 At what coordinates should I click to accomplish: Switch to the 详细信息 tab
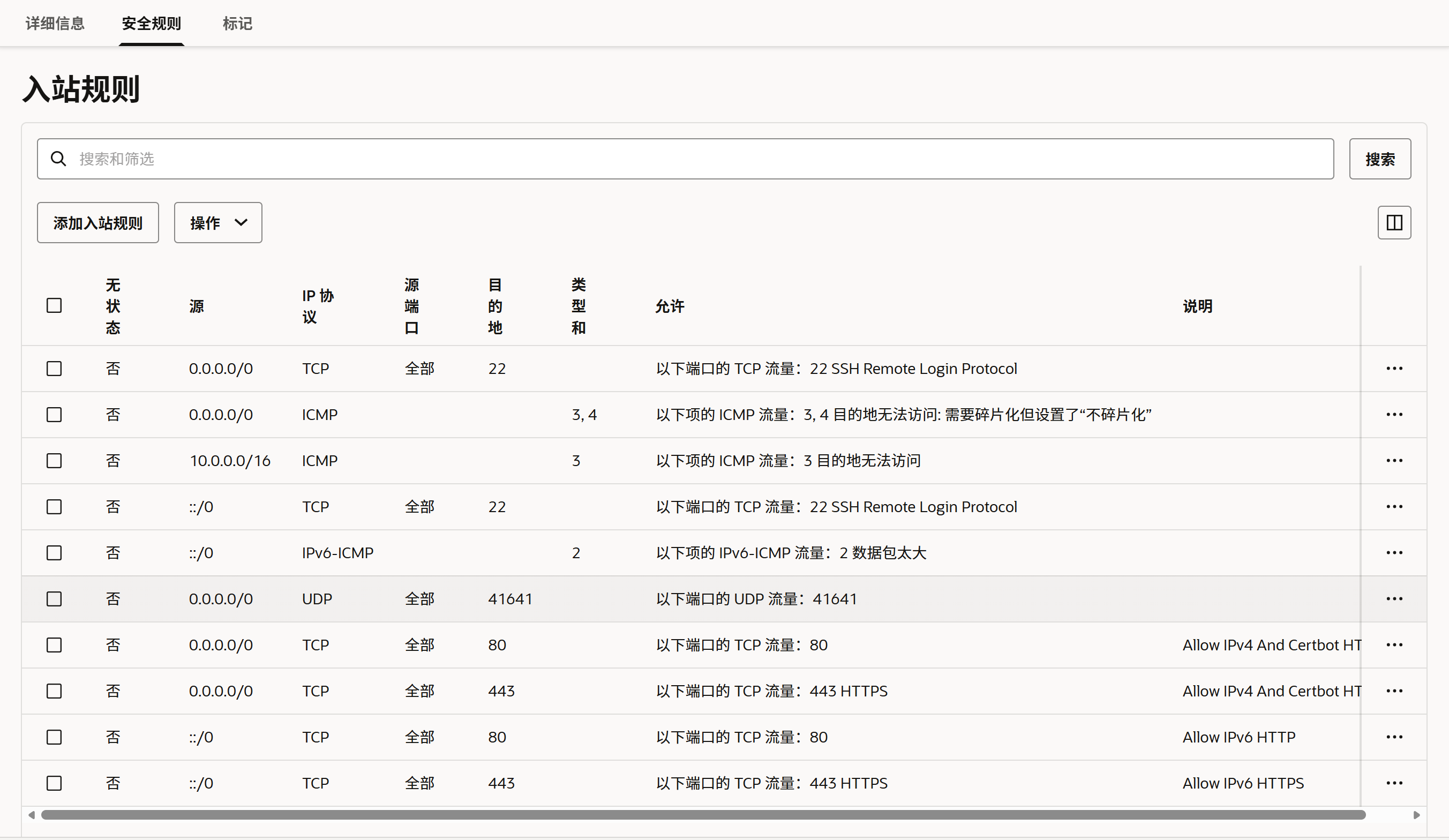point(55,24)
